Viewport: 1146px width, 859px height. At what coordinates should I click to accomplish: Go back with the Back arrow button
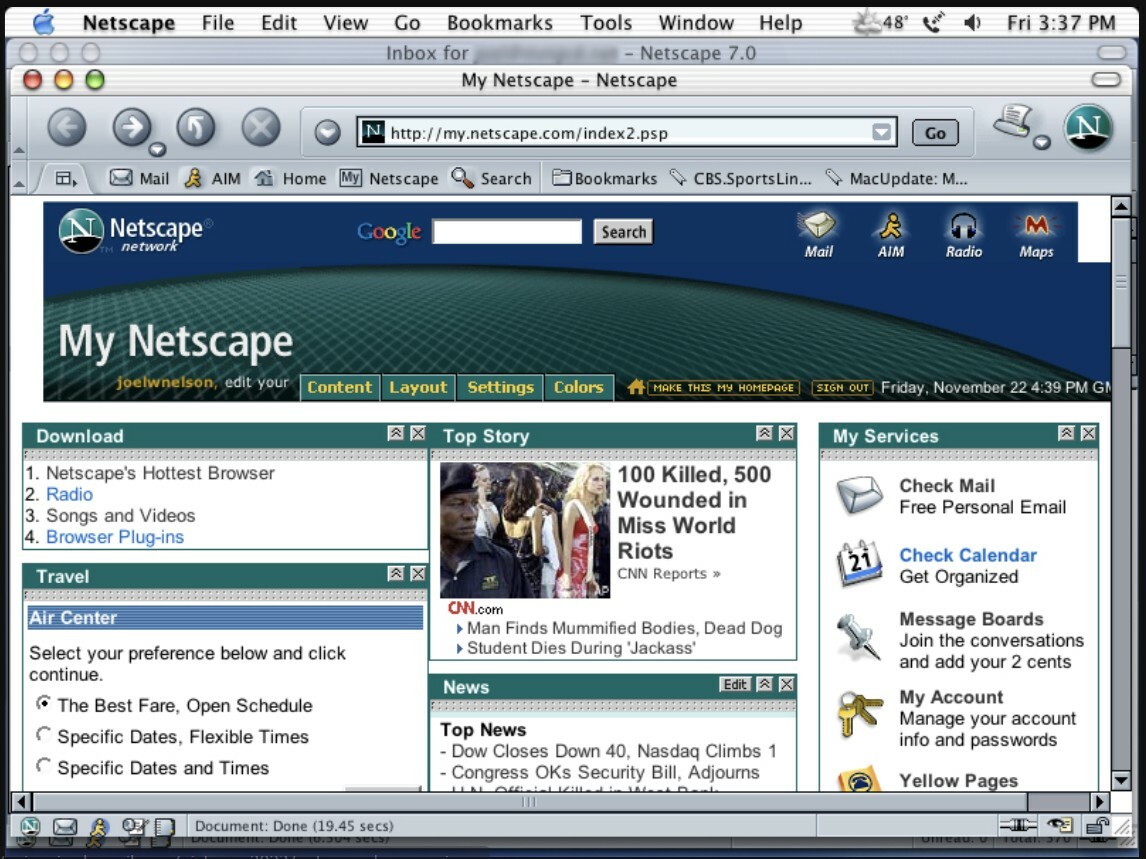click(x=67, y=128)
